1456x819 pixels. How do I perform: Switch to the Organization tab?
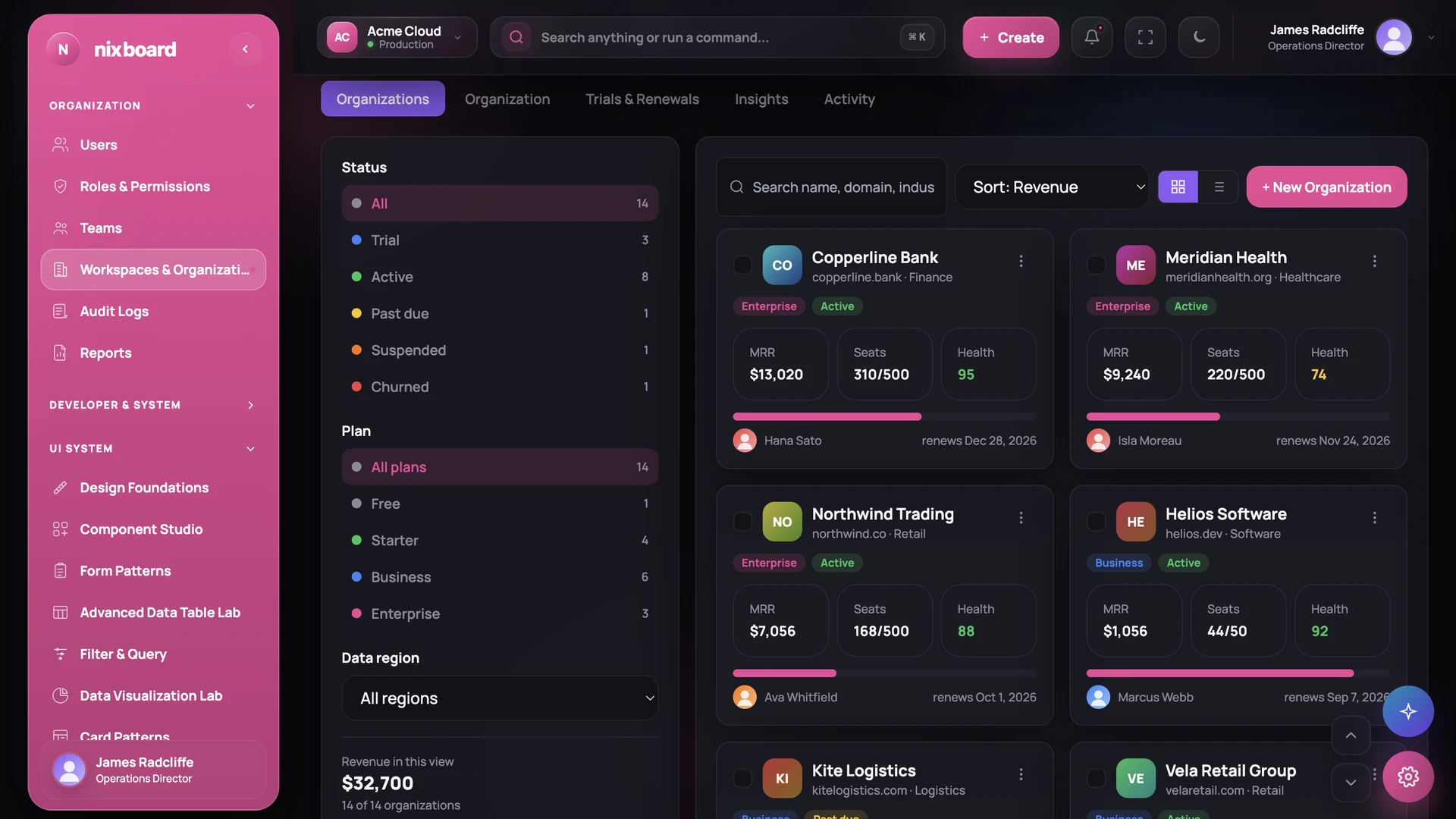click(x=507, y=99)
